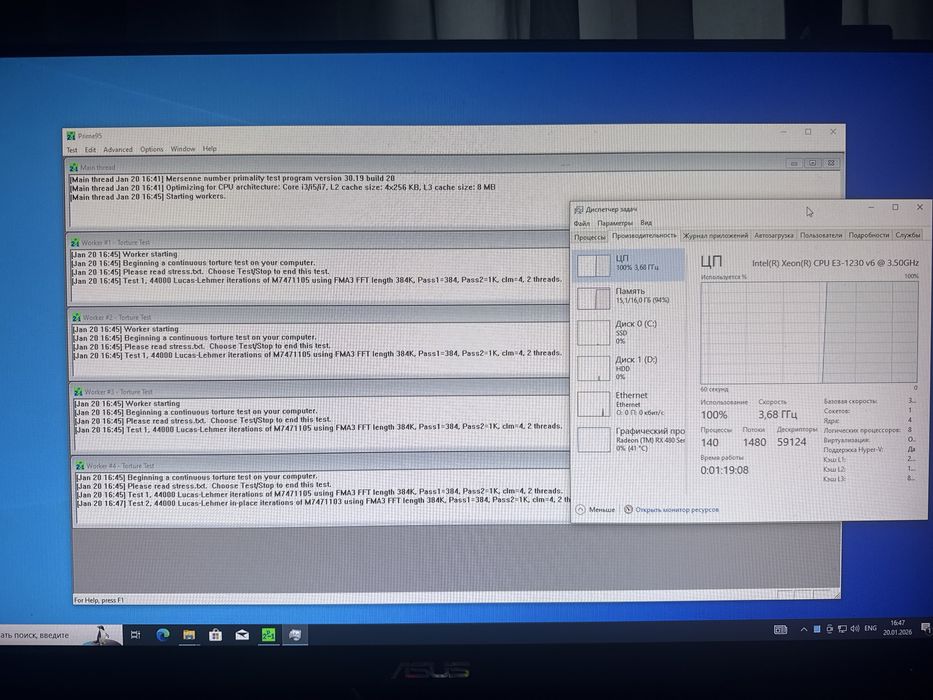Click the Intel Xeon E3-1230 v6 CPU name
This screenshot has height=700, width=933.
[835, 262]
